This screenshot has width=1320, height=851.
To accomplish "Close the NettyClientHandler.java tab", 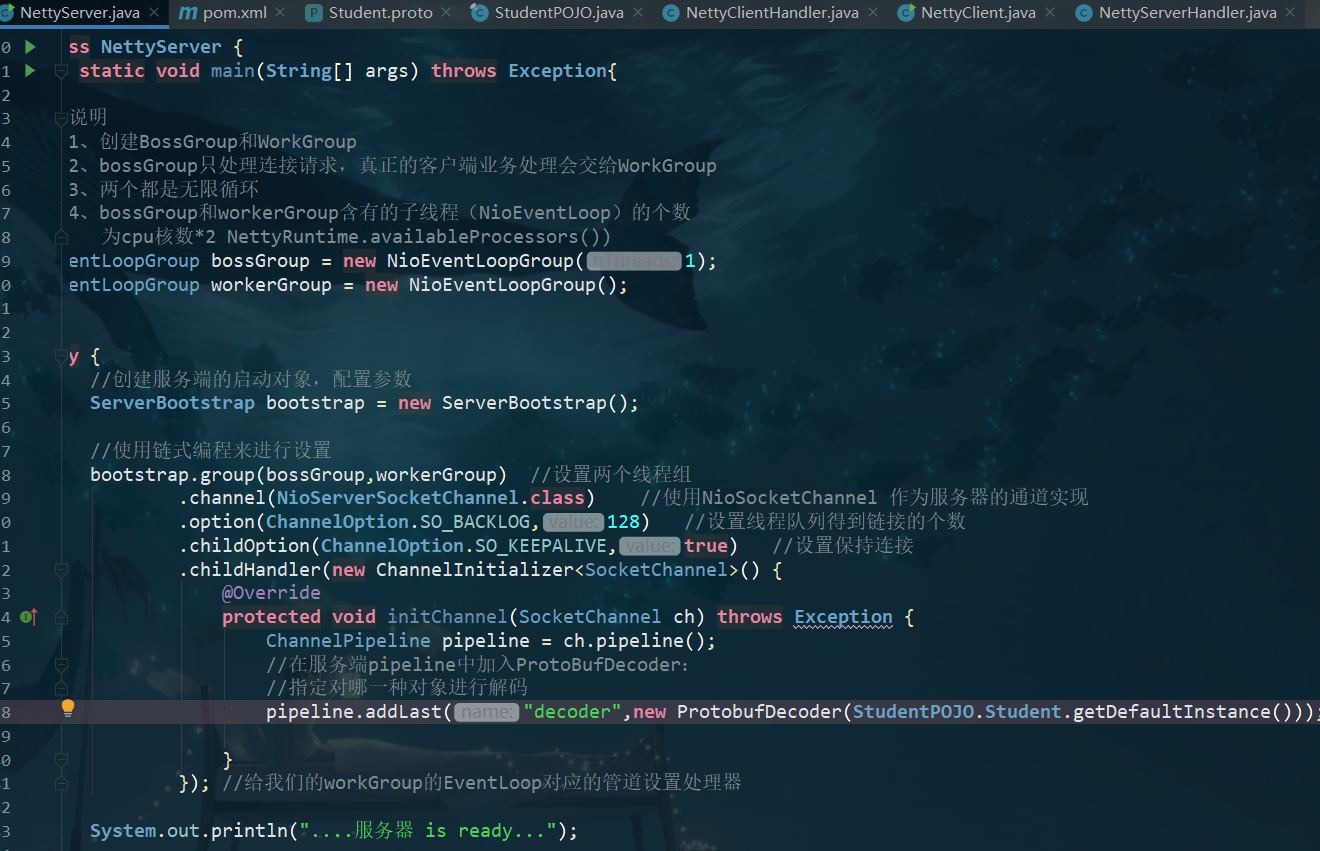I will tap(874, 13).
